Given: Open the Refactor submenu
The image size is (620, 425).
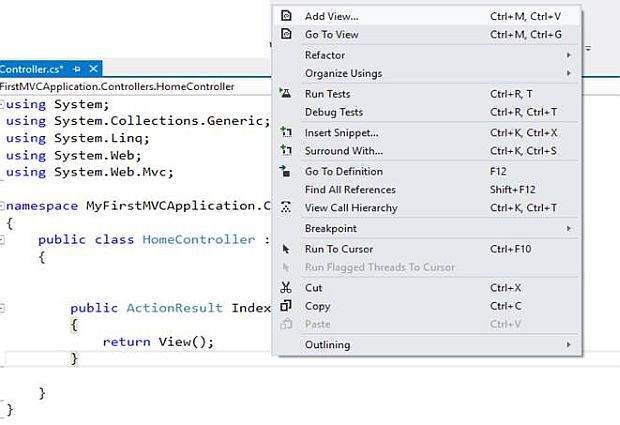Looking at the screenshot, I should point(427,55).
